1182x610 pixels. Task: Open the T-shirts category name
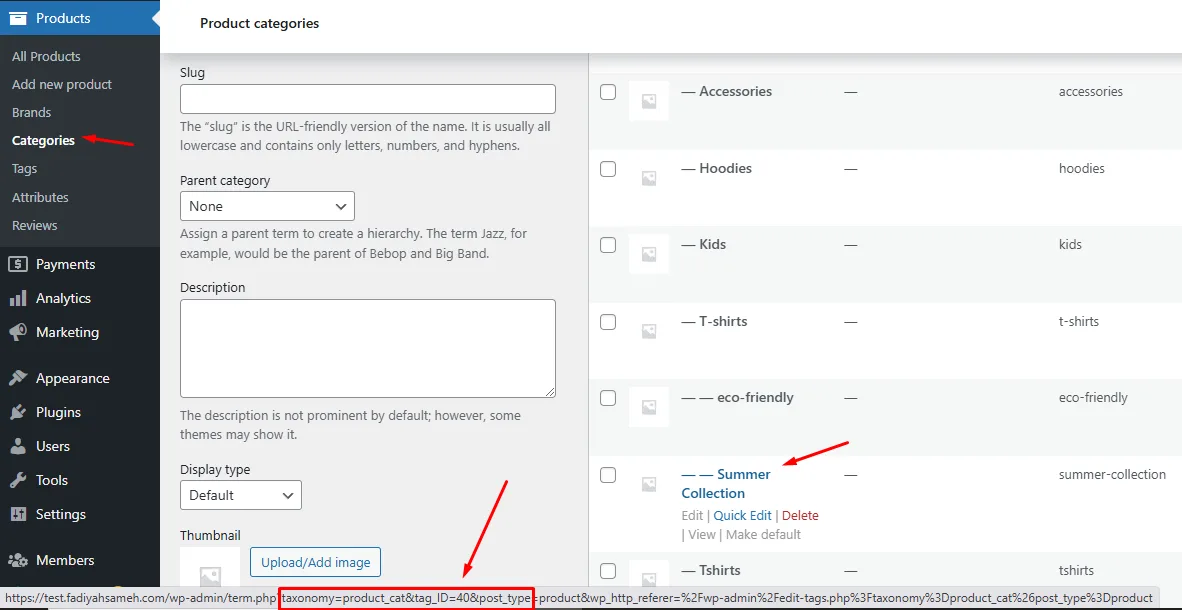click(x=714, y=322)
